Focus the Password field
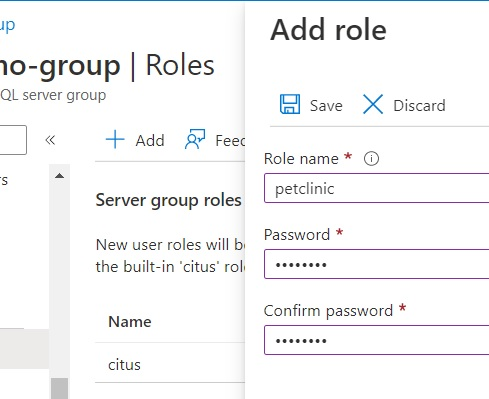The width and height of the screenshot is (489, 399). tap(377, 264)
